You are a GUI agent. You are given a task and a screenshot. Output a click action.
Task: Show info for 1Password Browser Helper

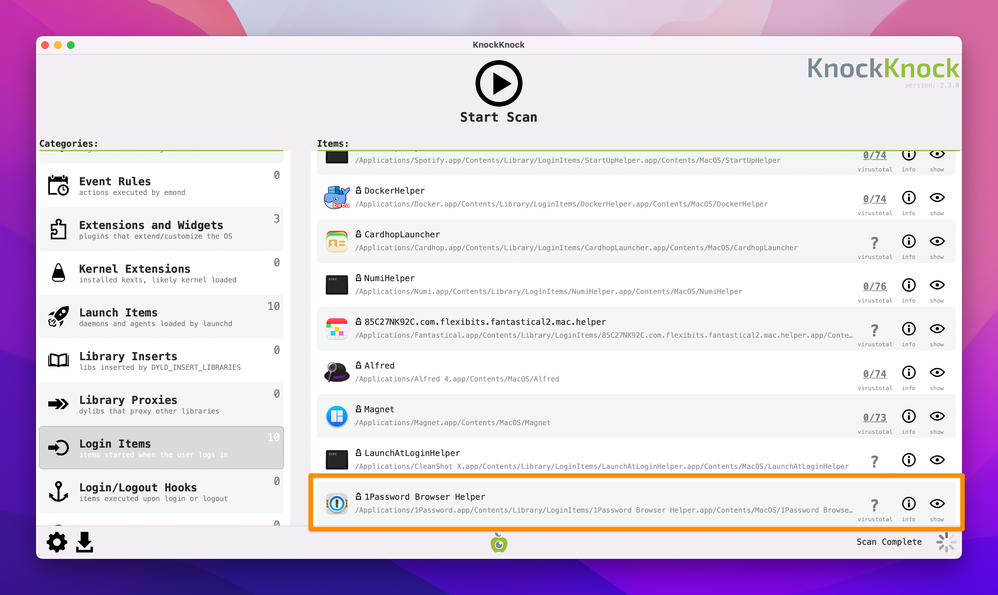pyautogui.click(x=908, y=505)
